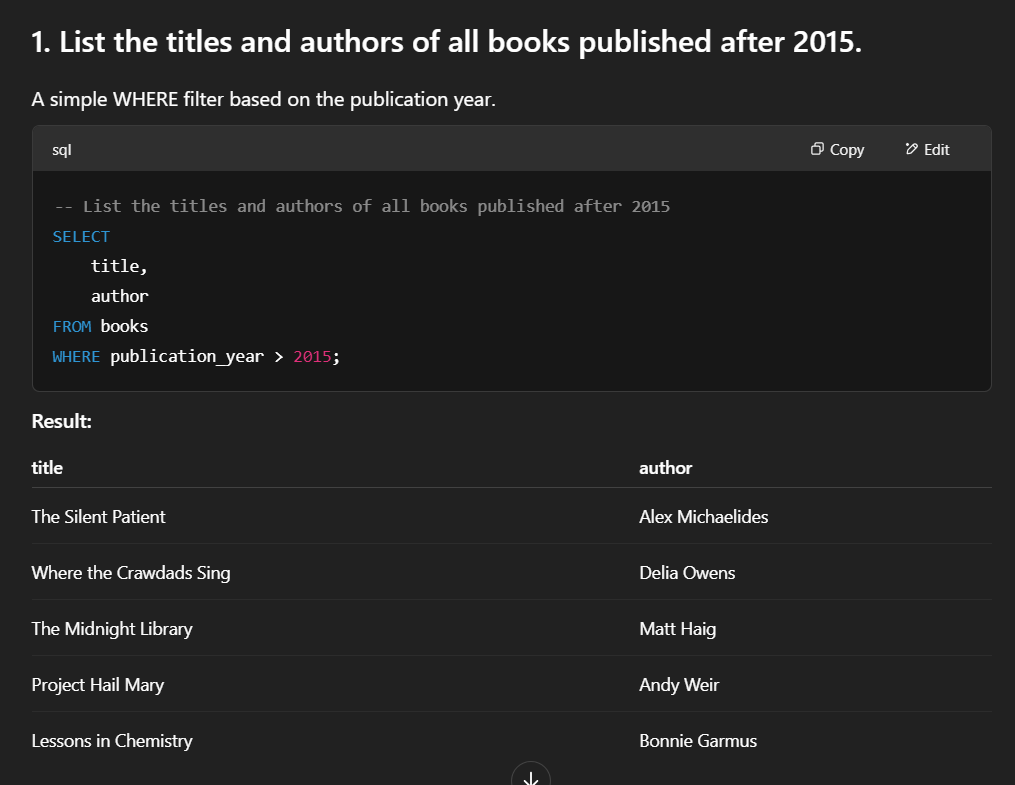Click the WHERE keyword in the query
Image resolution: width=1015 pixels, height=785 pixels.
pos(76,356)
